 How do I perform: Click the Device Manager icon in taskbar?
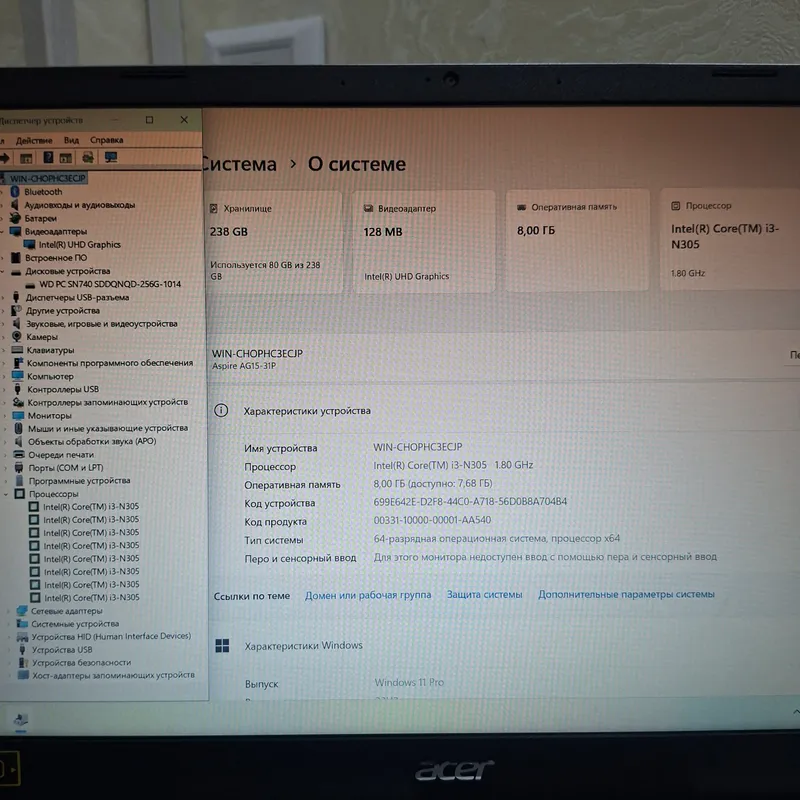[20, 719]
